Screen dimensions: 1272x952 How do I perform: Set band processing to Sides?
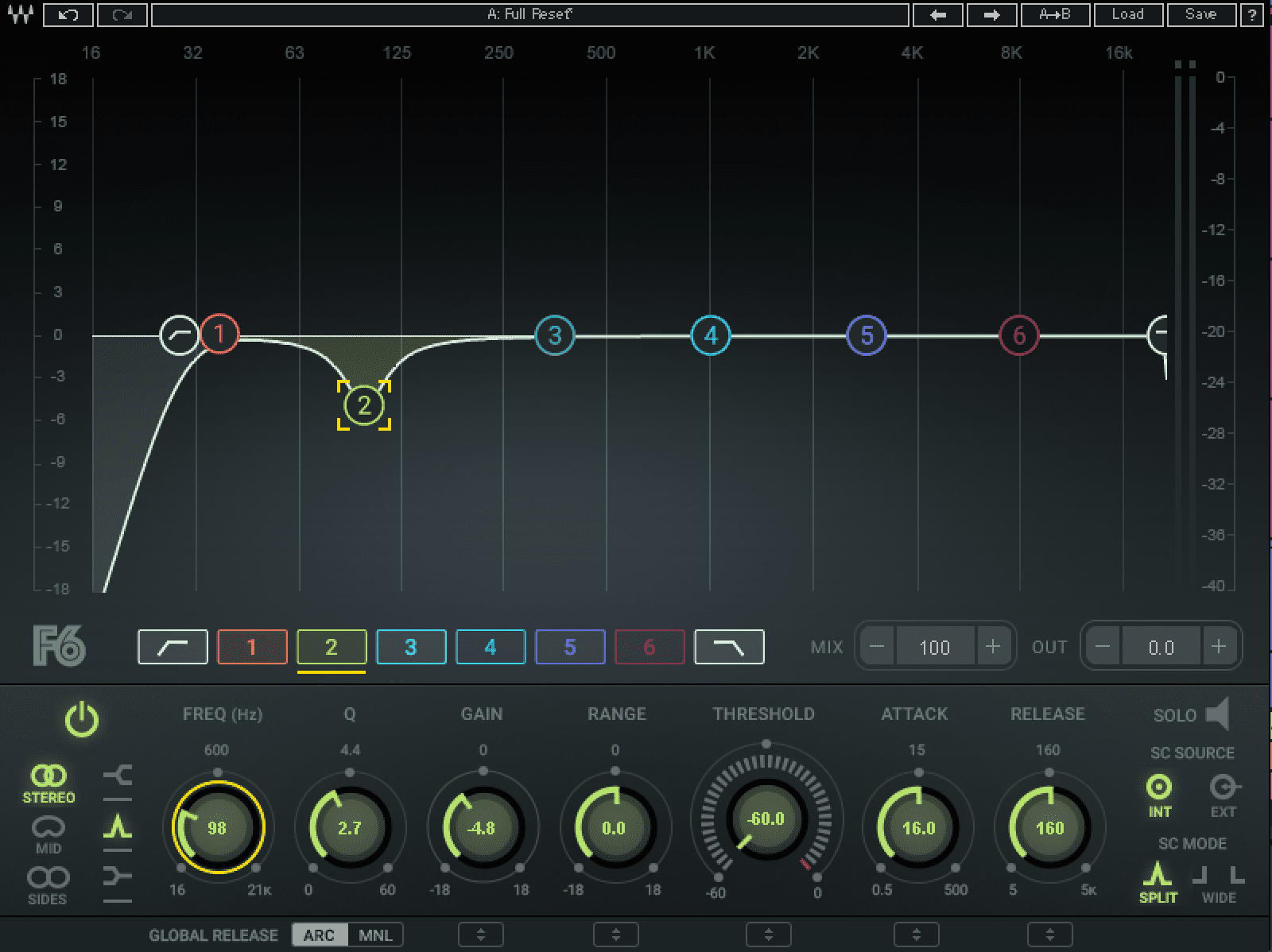point(48,885)
